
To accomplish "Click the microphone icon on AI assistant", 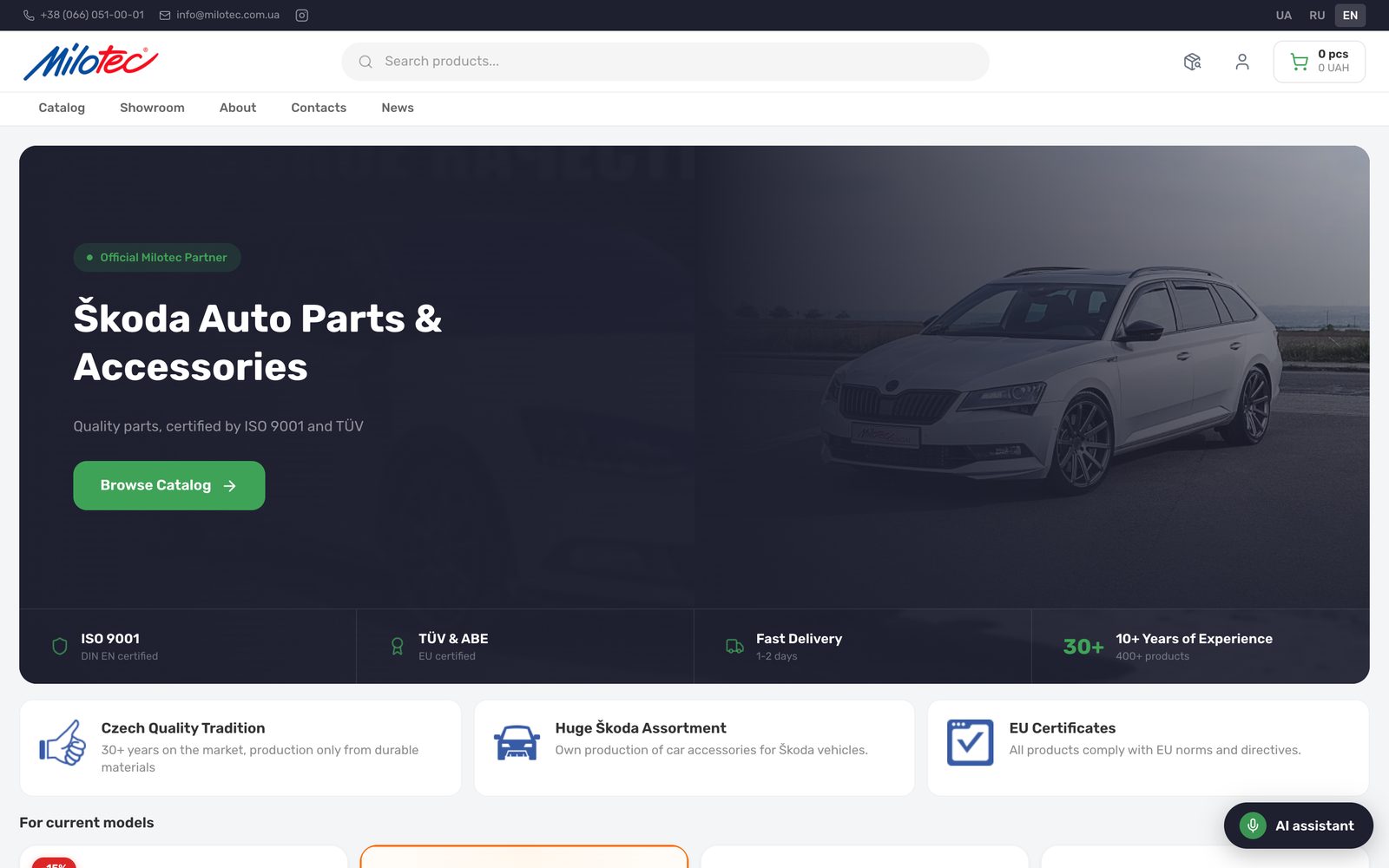I will point(1253,825).
